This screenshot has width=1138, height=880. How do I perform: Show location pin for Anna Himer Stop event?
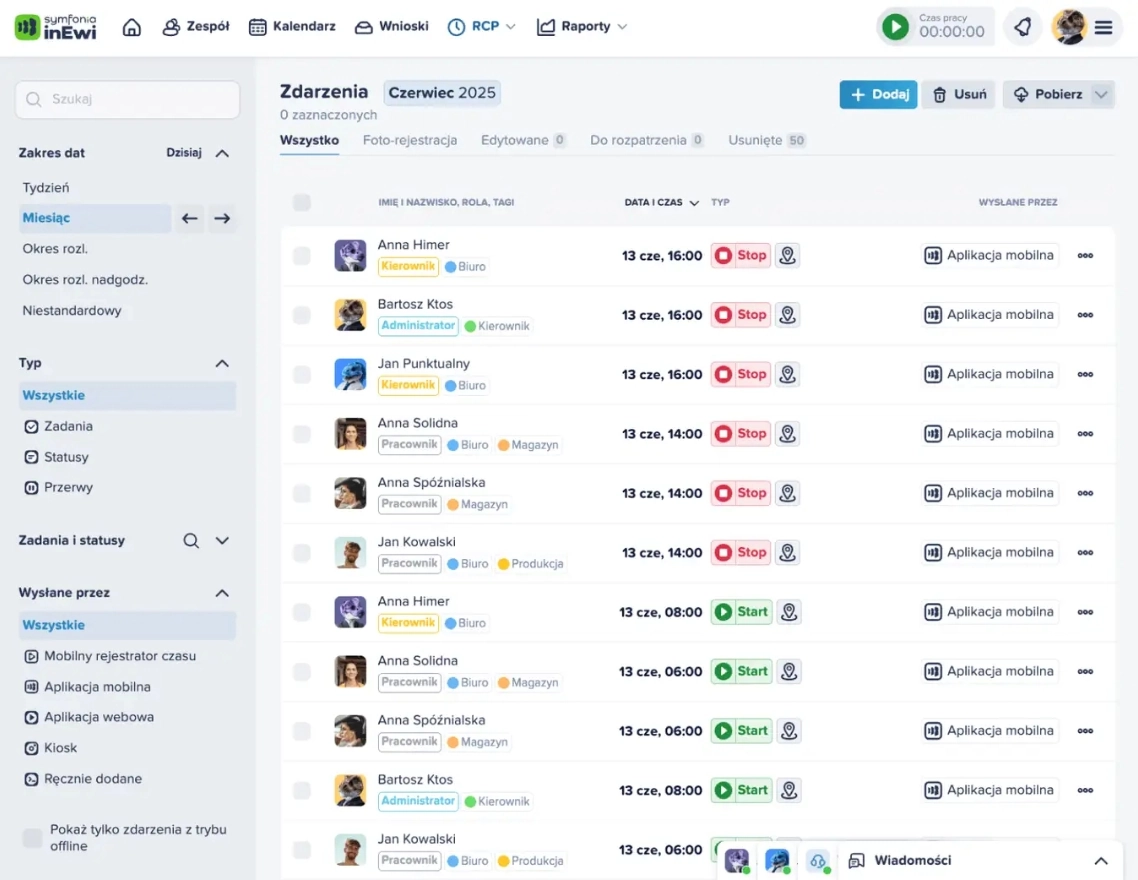pyautogui.click(x=787, y=255)
